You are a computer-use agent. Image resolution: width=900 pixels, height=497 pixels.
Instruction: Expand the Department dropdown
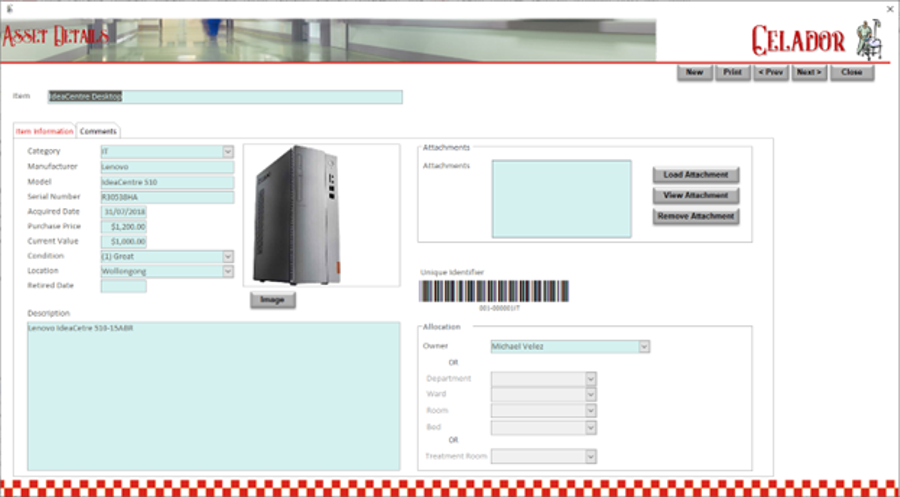click(x=591, y=379)
